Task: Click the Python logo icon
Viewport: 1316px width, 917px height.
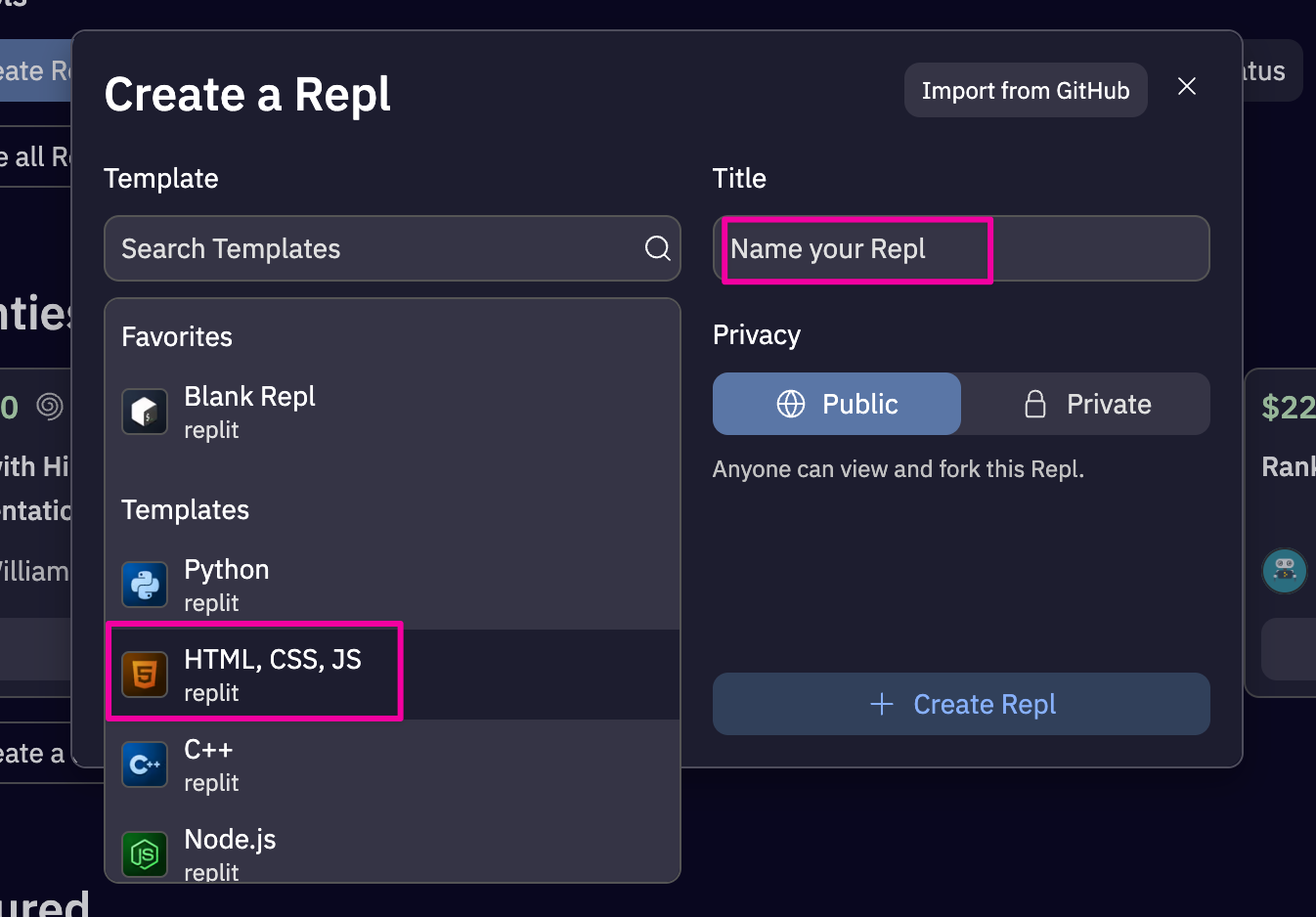Action: [145, 585]
